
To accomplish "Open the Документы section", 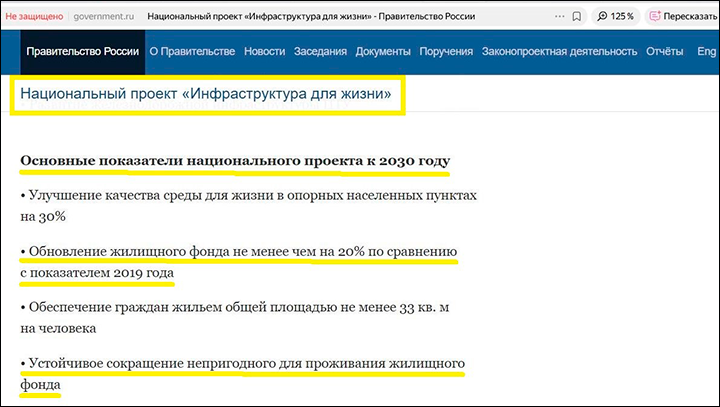I will 383,52.
